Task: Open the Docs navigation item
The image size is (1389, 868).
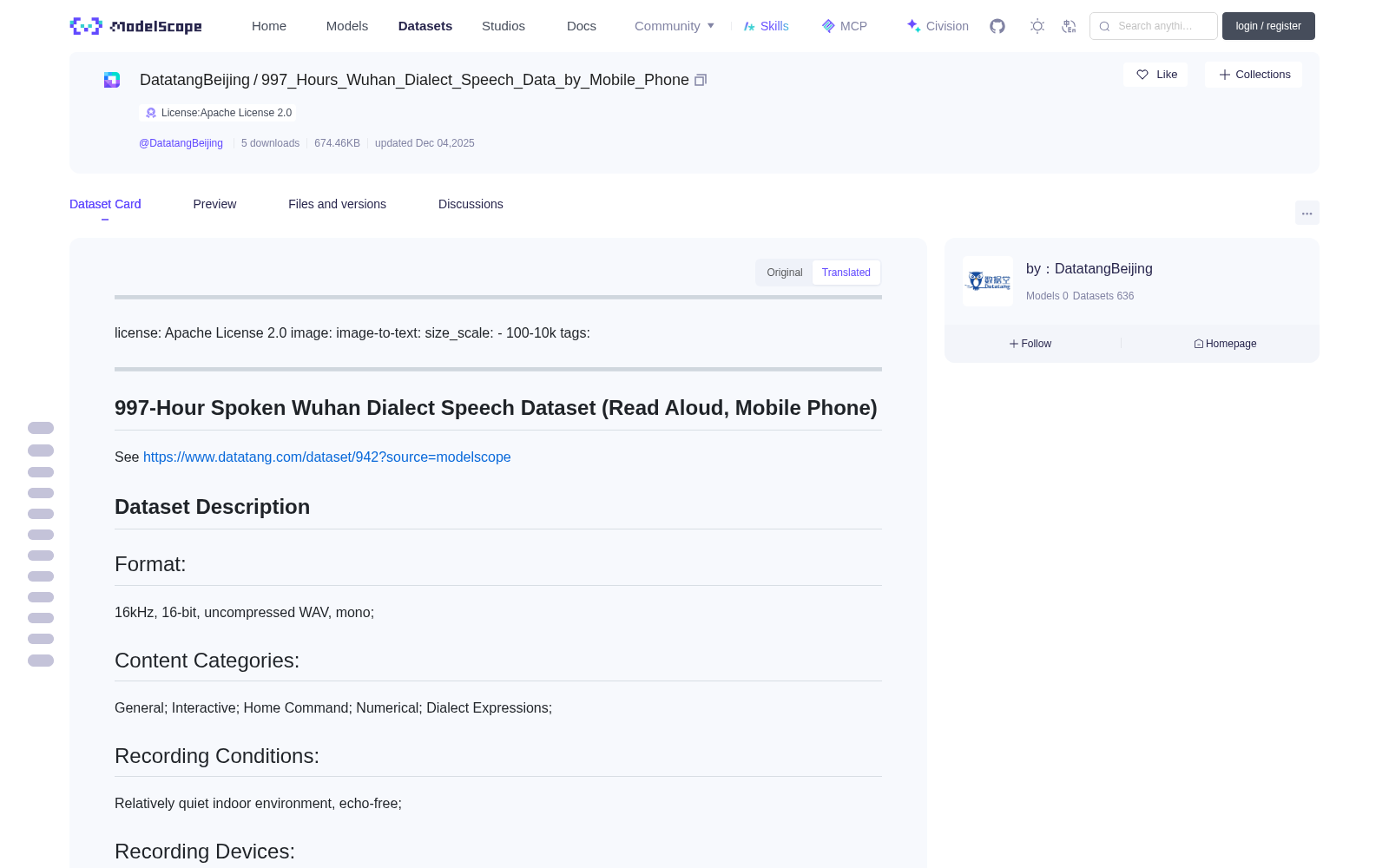Action: click(x=582, y=26)
